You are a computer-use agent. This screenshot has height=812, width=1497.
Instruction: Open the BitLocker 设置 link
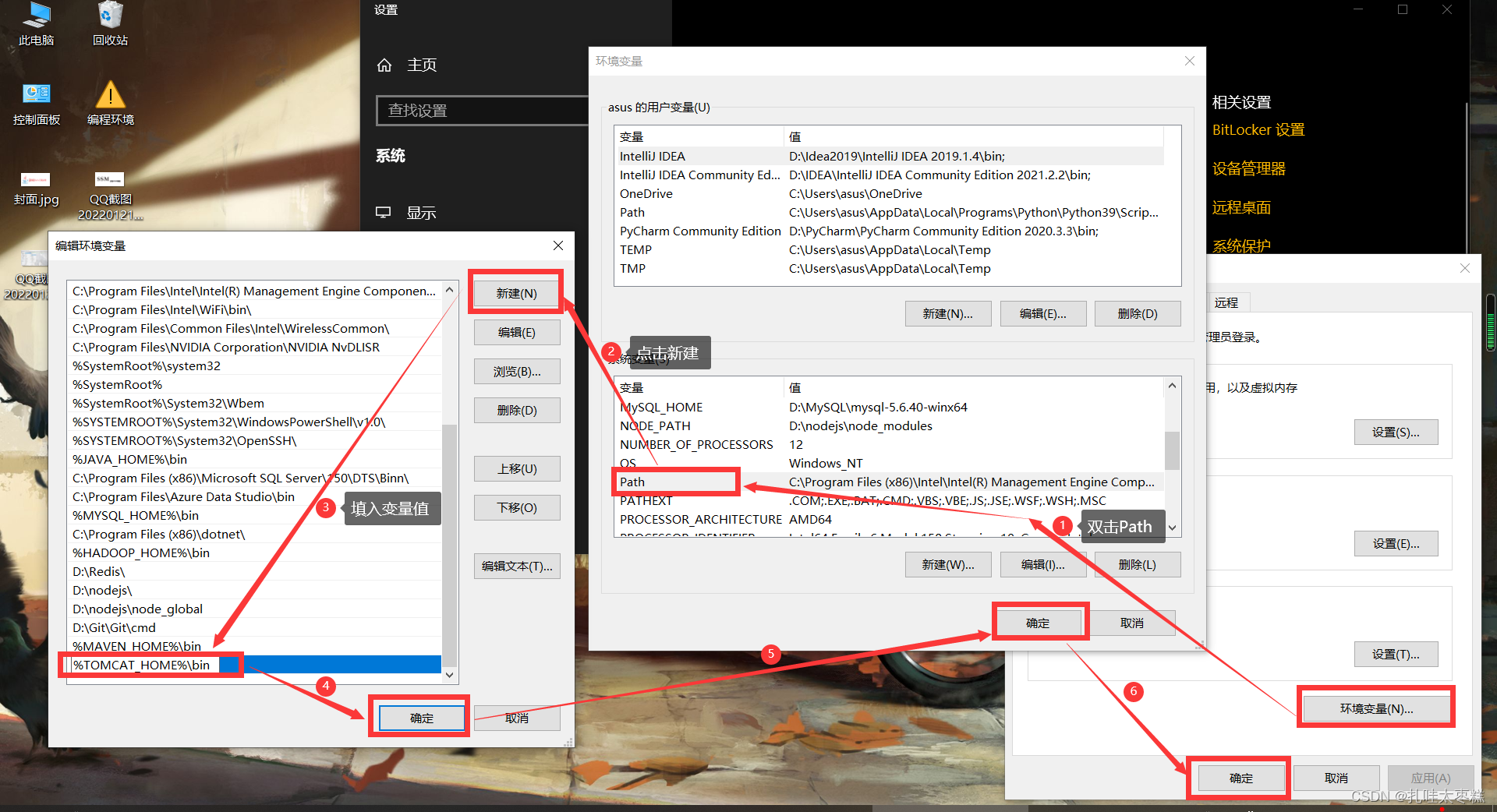pyautogui.click(x=1258, y=130)
